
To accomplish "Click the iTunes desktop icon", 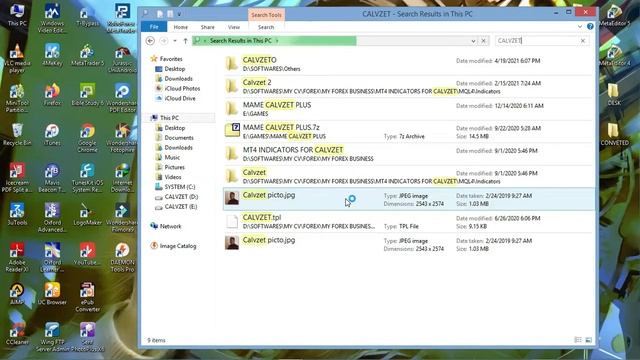I will (52, 135).
